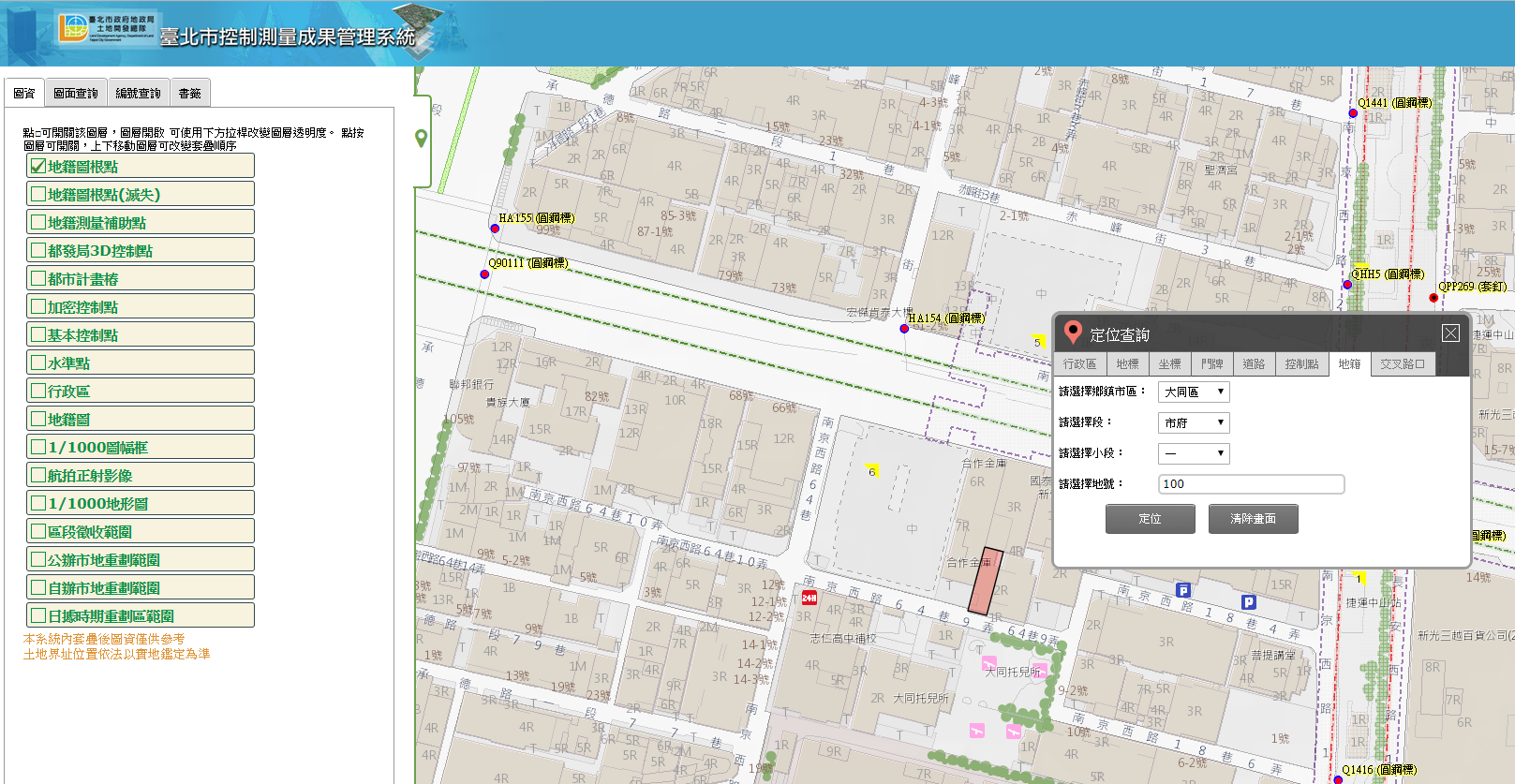
Task: Open the 小段 subsection dropdown
Action: 1194,454
